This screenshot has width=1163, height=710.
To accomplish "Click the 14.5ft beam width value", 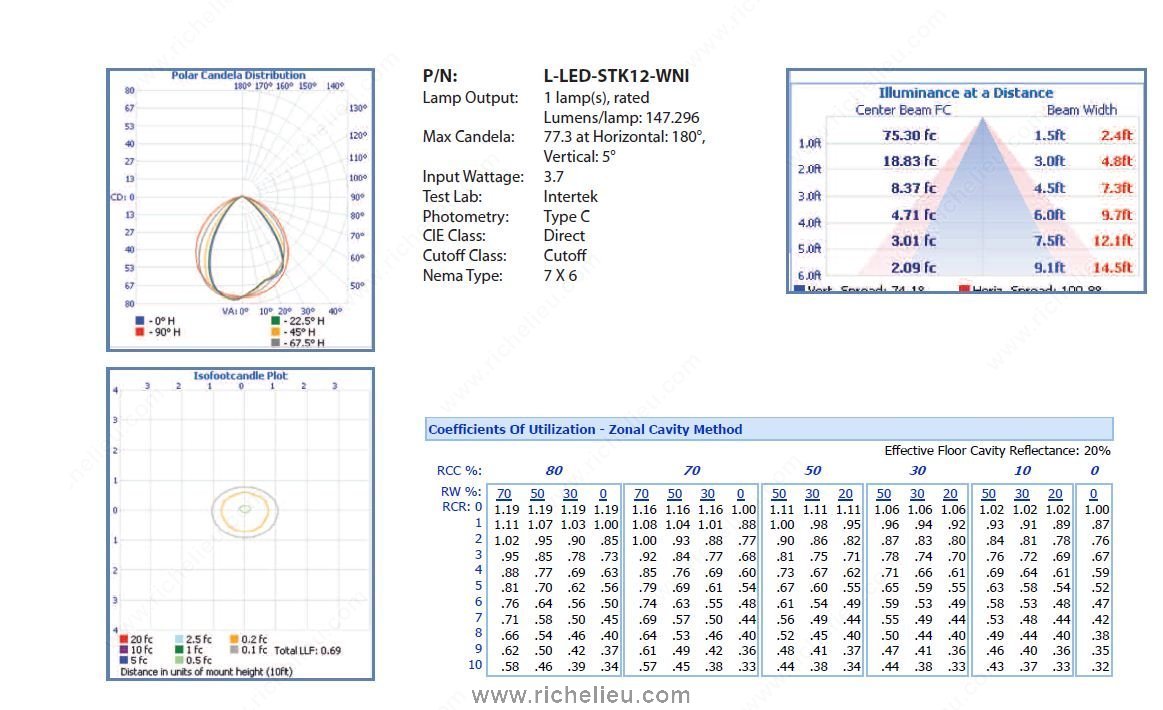I will coord(1112,267).
